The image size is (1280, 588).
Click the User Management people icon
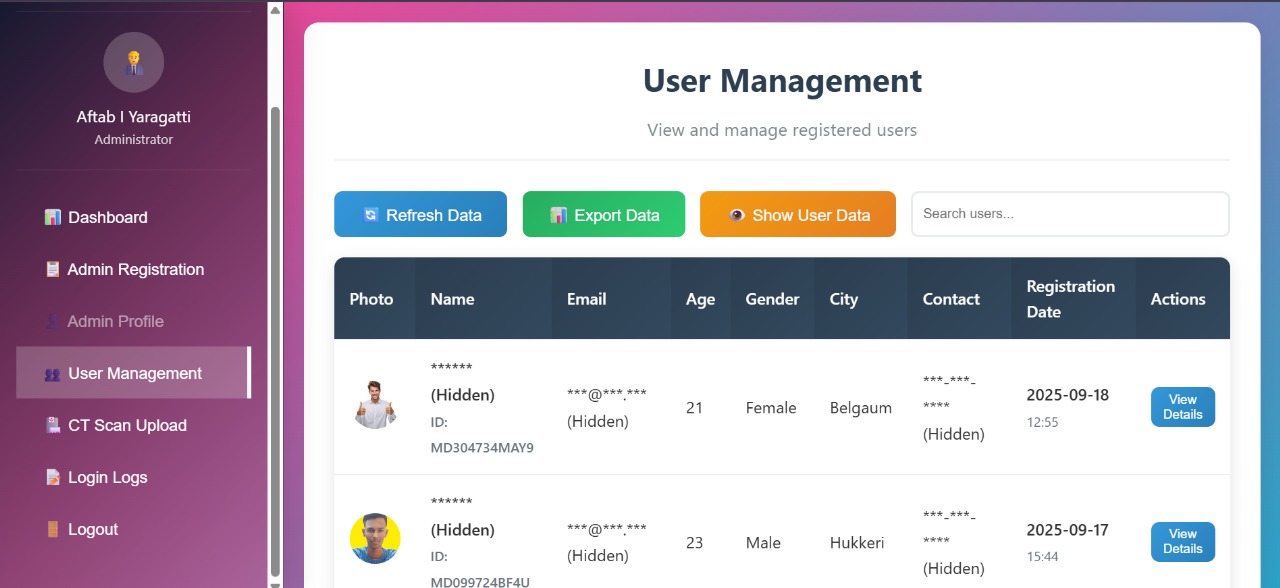(x=53, y=373)
